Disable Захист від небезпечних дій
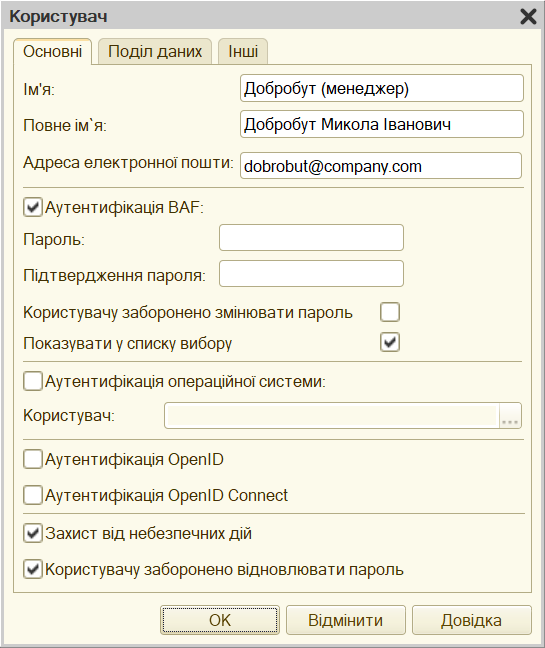Screen dimensions: 545x648 (x=33, y=533)
